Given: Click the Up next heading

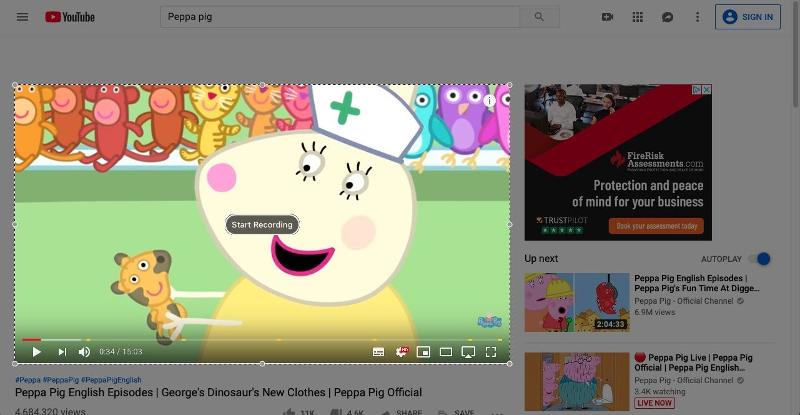Looking at the screenshot, I should pyautogui.click(x=541, y=258).
